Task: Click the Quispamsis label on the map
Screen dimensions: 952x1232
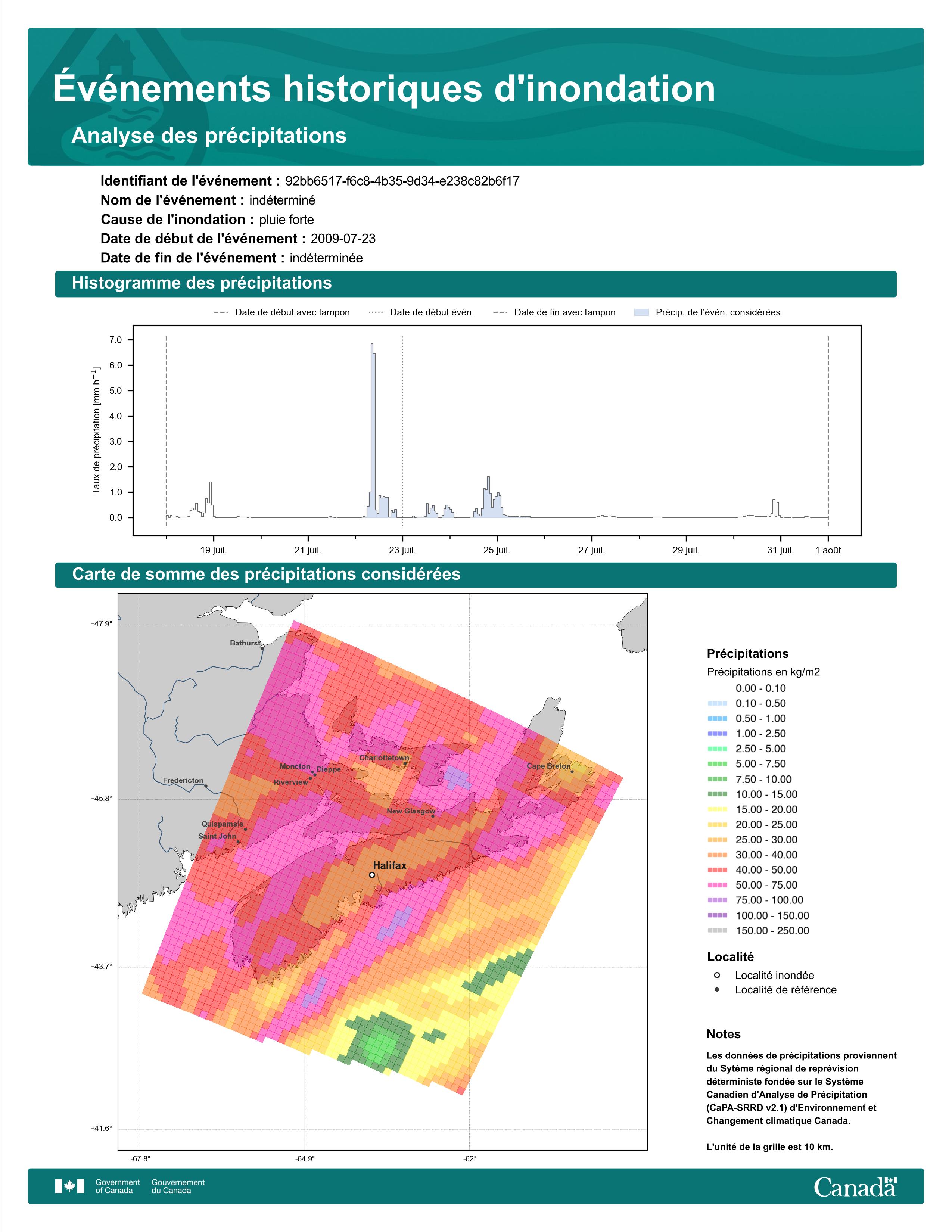Action: click(223, 824)
